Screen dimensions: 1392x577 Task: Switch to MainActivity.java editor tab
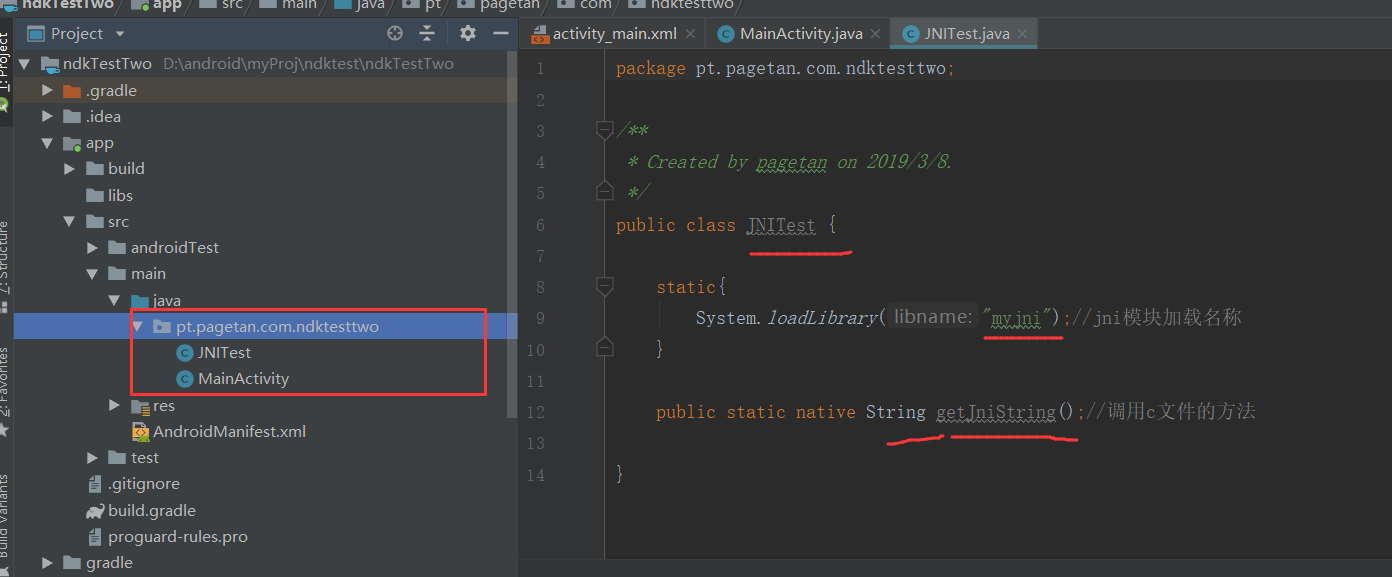click(798, 34)
